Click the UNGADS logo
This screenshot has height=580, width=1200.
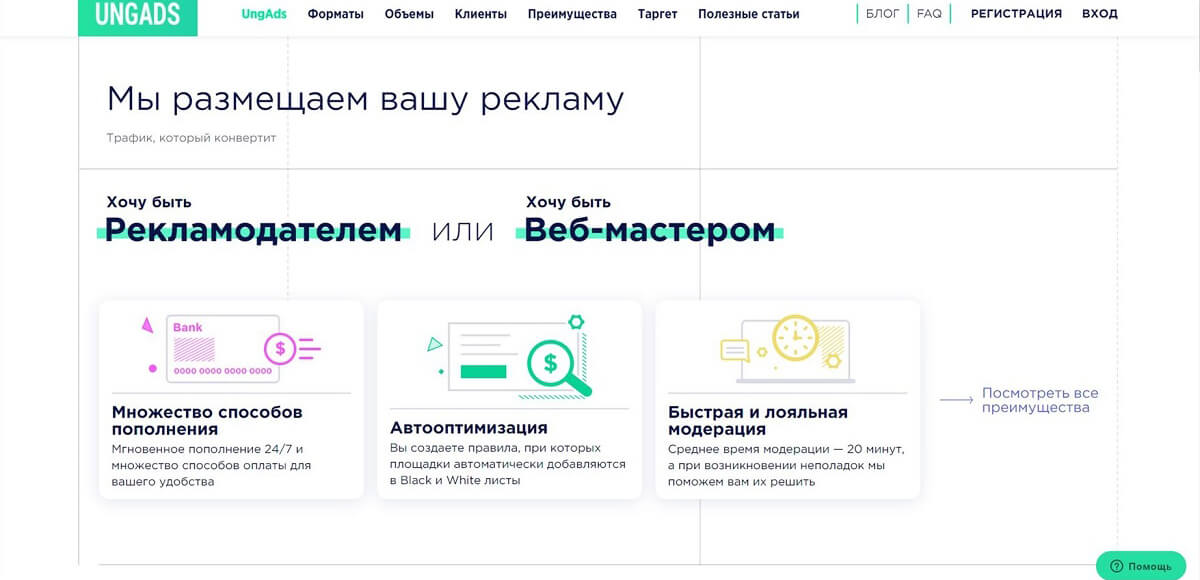point(138,16)
